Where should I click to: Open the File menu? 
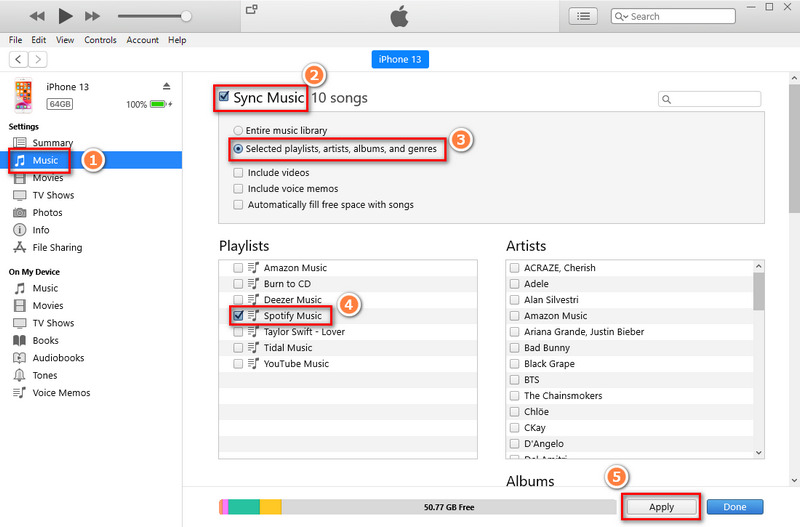[15, 40]
